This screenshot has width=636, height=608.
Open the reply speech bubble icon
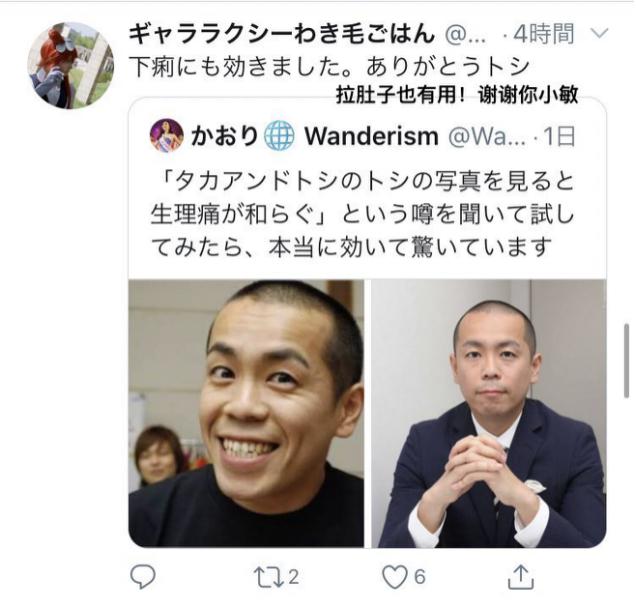click(142, 576)
